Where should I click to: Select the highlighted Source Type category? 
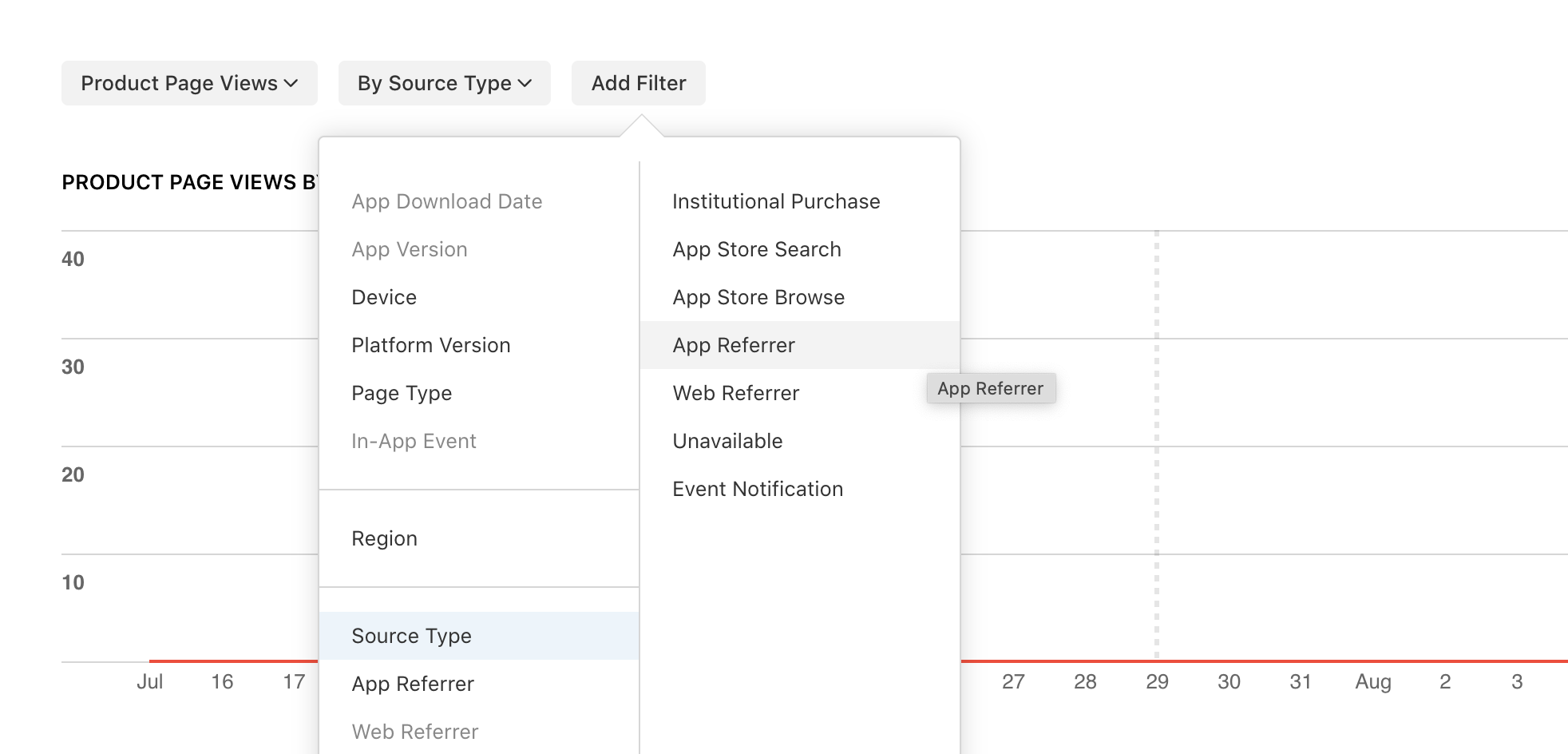click(411, 636)
